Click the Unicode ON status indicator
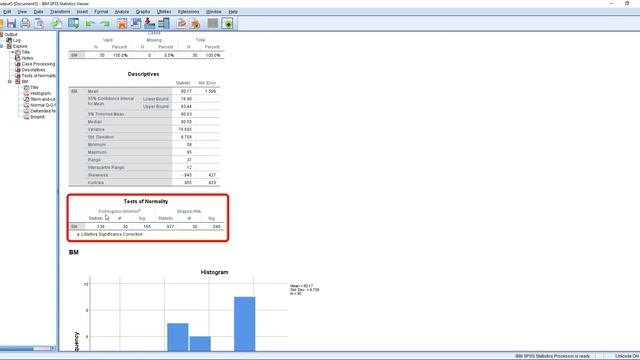The height and width of the screenshot is (360, 640). click(x=627, y=356)
